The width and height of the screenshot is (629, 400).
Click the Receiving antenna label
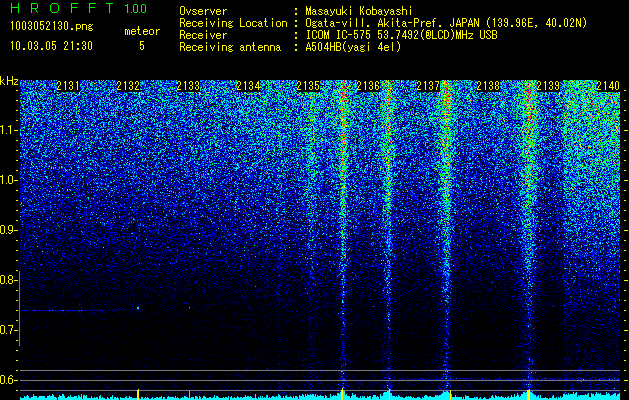point(230,47)
